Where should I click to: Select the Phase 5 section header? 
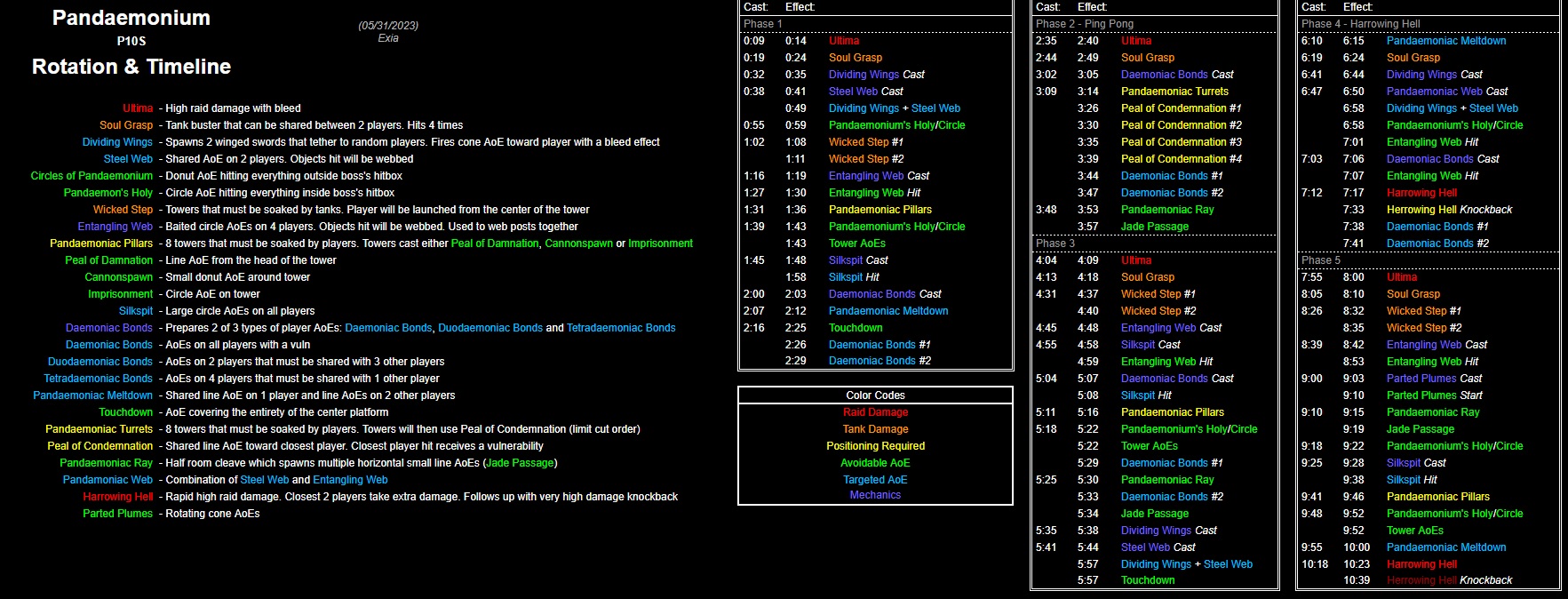point(1321,260)
